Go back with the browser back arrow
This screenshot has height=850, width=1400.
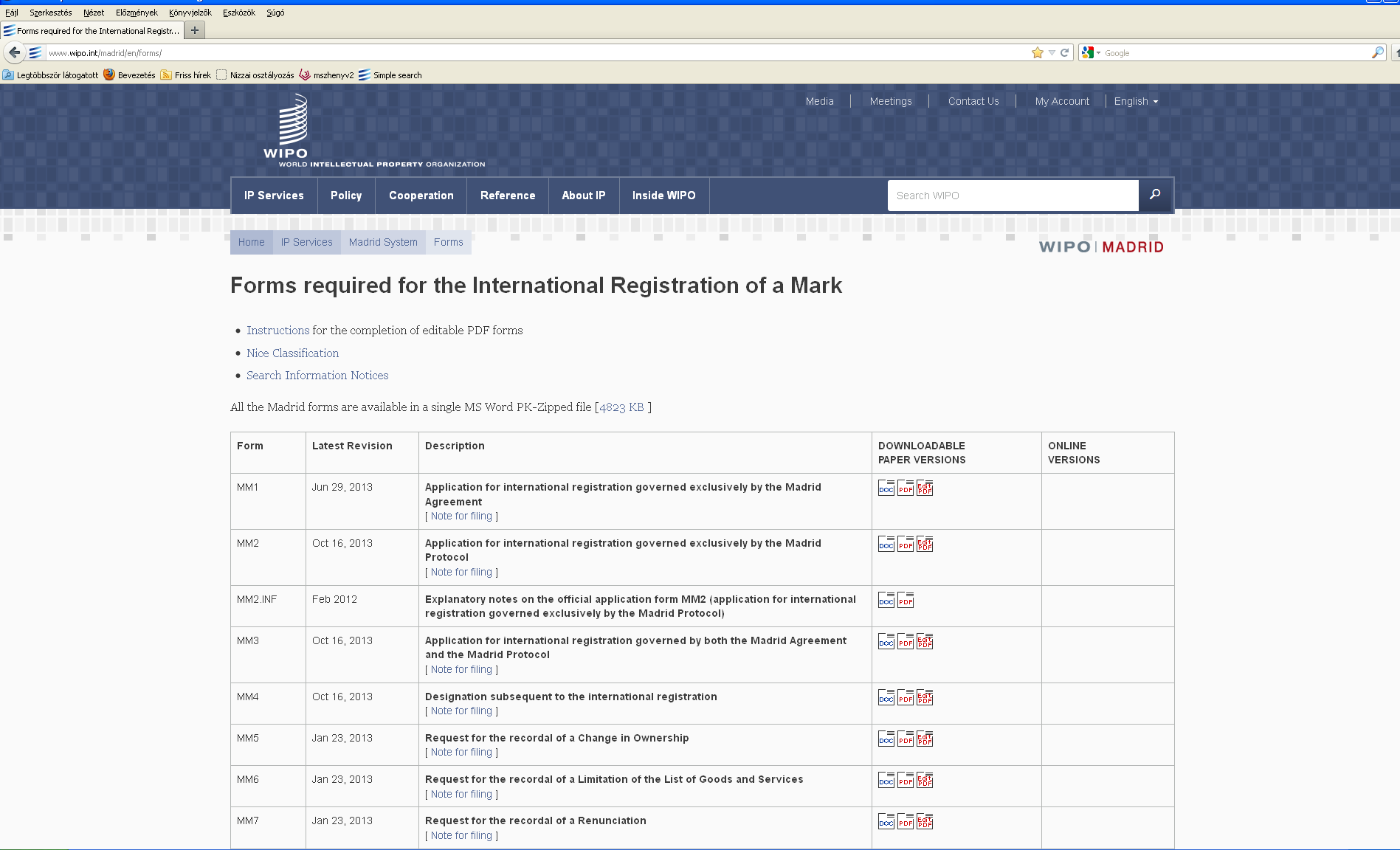[15, 52]
